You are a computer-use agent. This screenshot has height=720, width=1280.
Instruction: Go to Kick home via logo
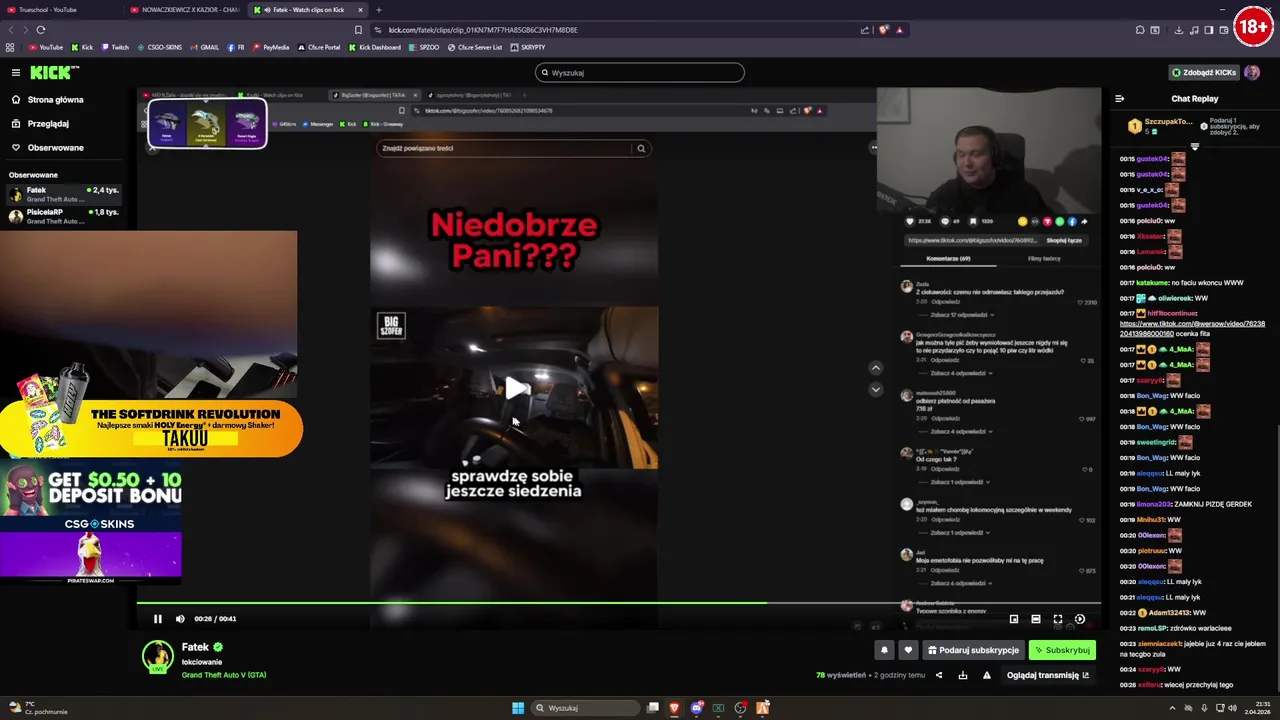coord(54,72)
